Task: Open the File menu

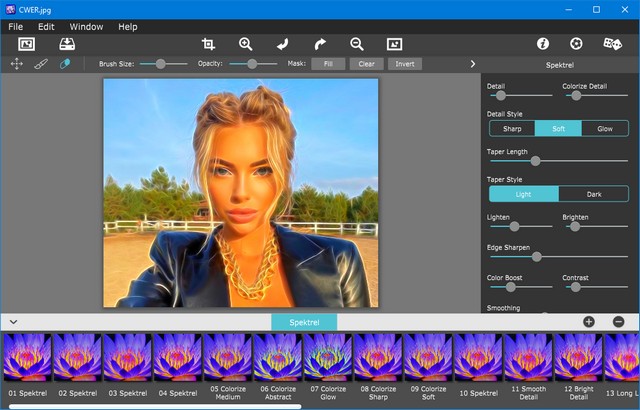Action: point(15,26)
